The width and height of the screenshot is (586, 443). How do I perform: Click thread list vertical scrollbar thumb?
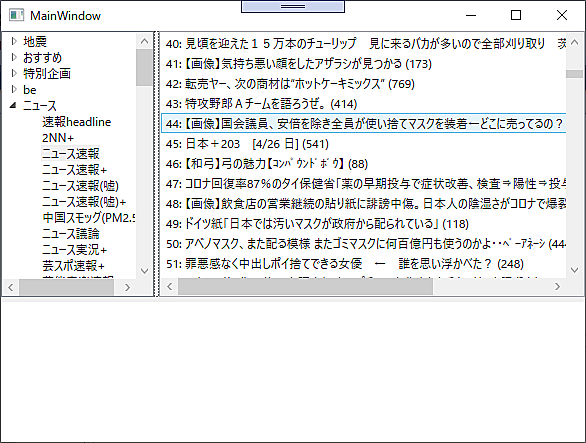[574, 74]
